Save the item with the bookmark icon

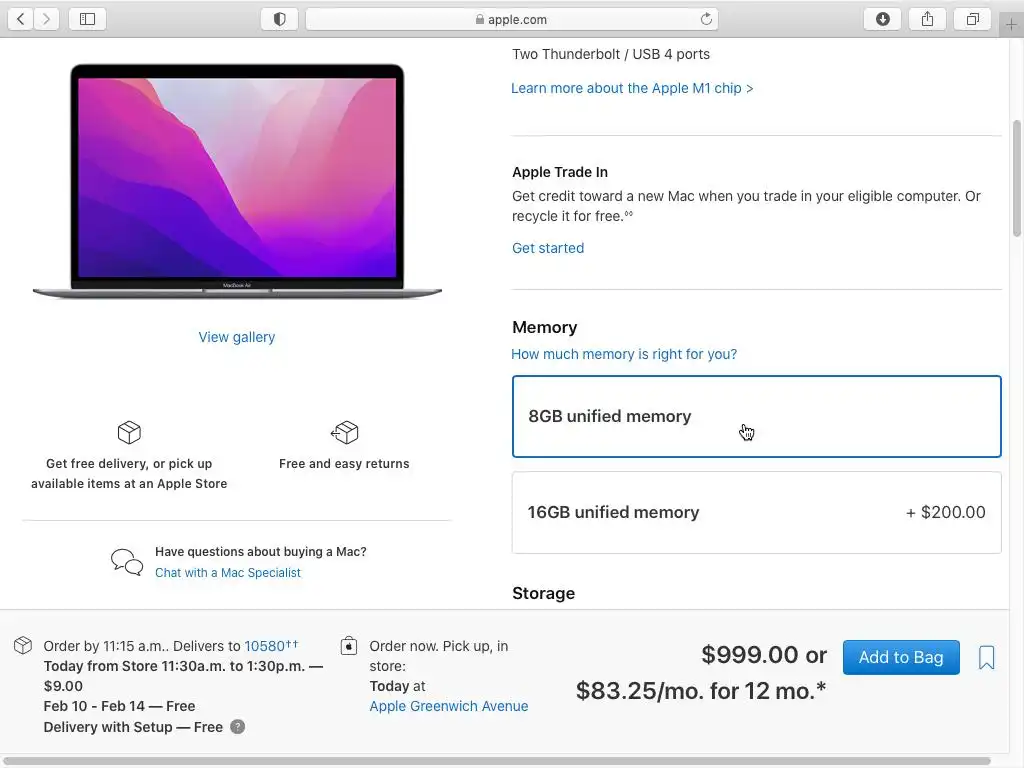(986, 657)
